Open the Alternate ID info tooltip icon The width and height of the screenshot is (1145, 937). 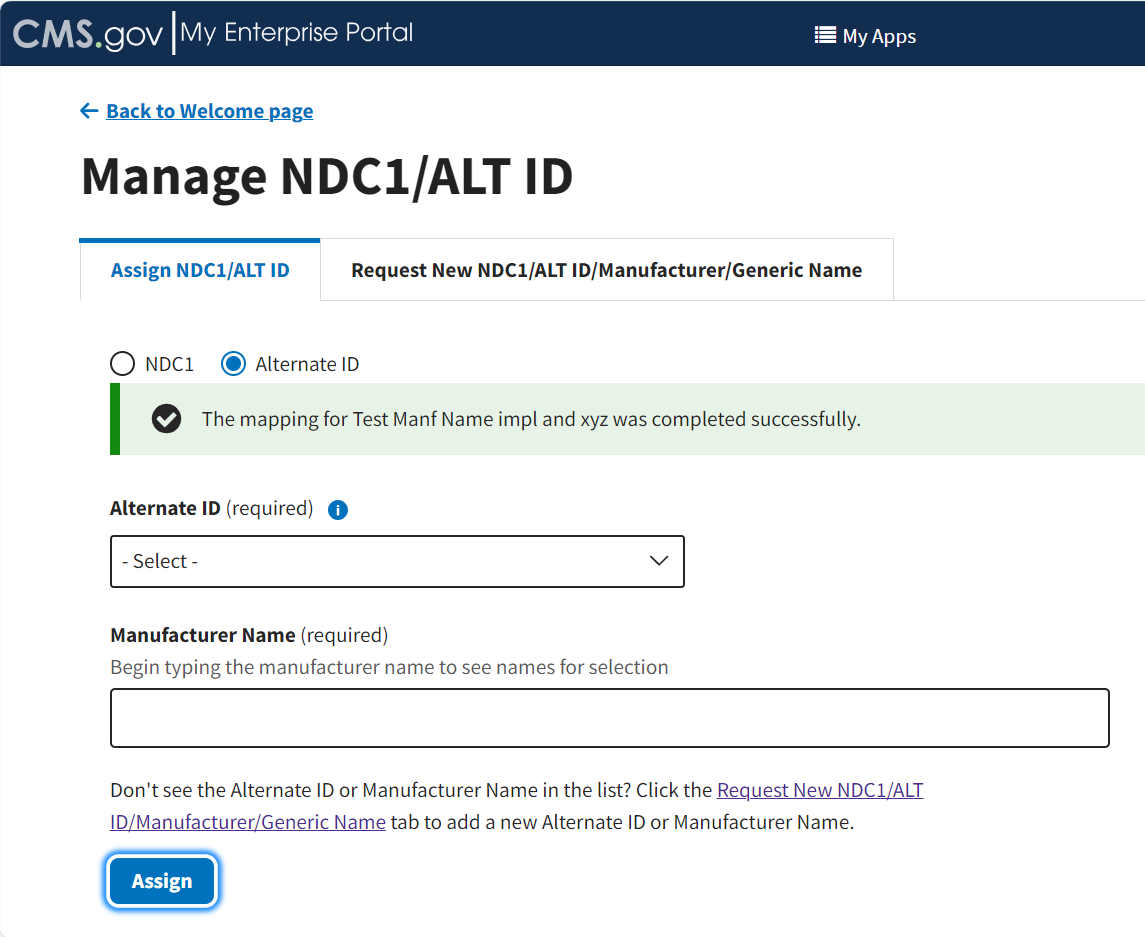pyautogui.click(x=338, y=510)
